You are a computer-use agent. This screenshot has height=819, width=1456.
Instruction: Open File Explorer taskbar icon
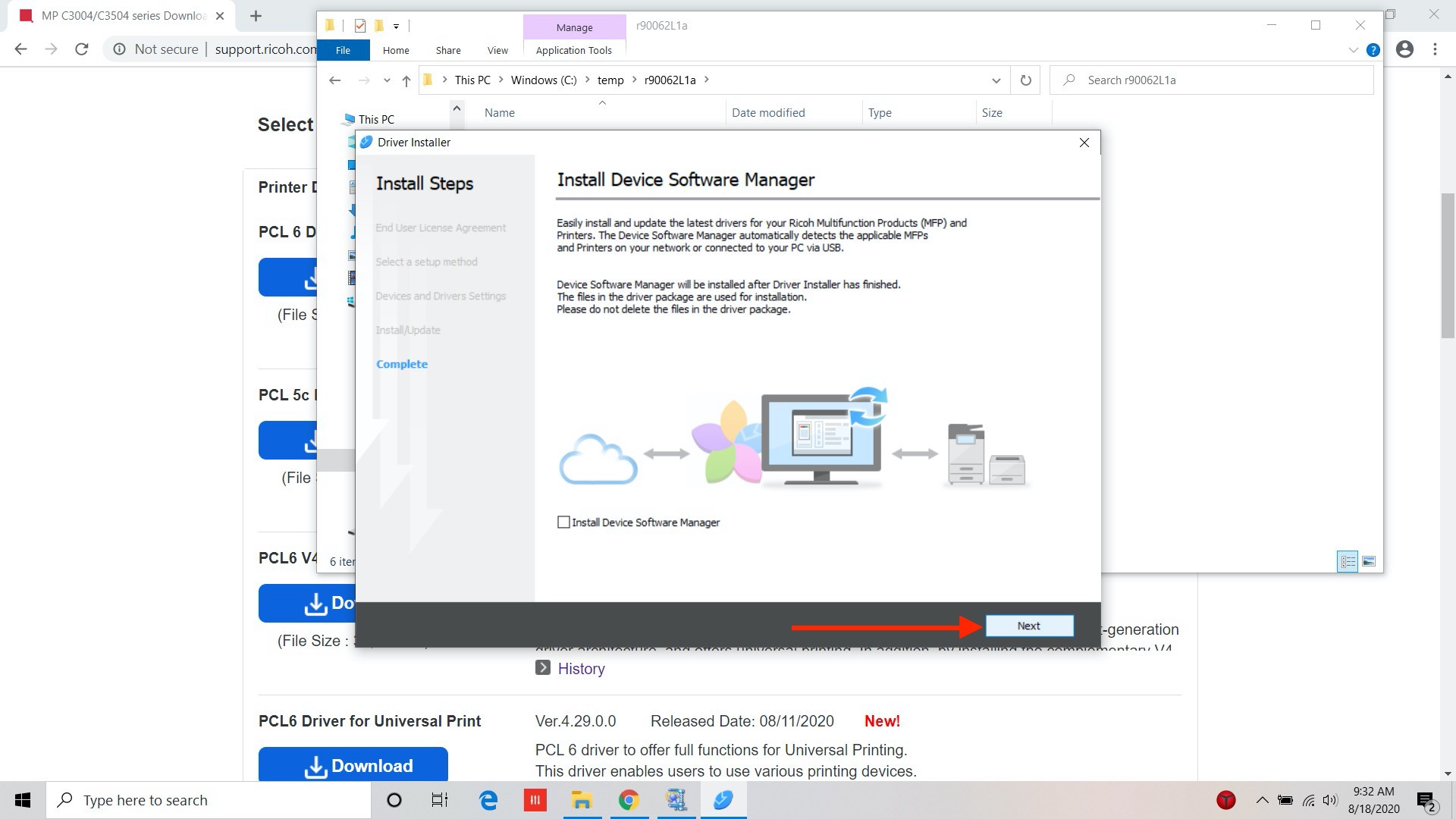tap(582, 800)
